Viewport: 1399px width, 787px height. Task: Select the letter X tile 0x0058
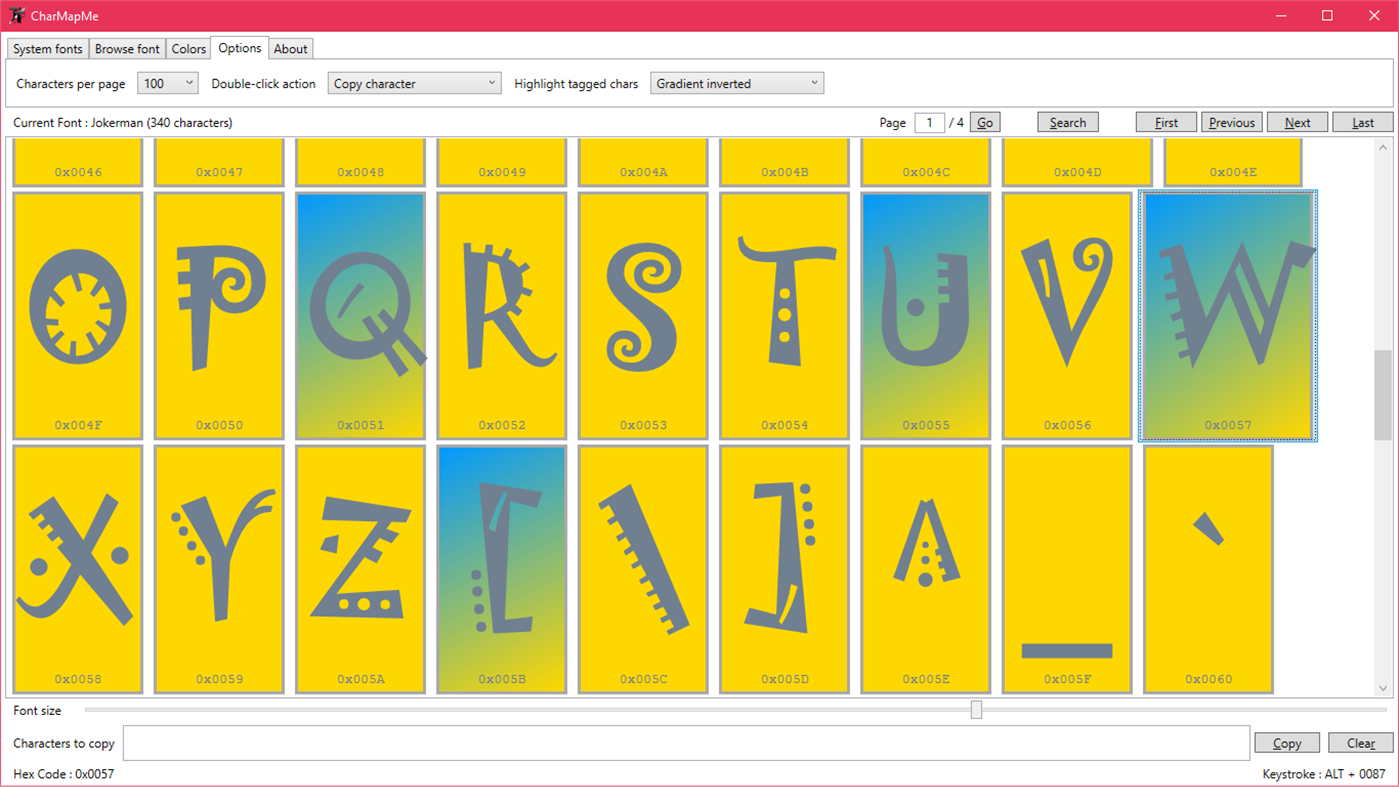(78, 569)
